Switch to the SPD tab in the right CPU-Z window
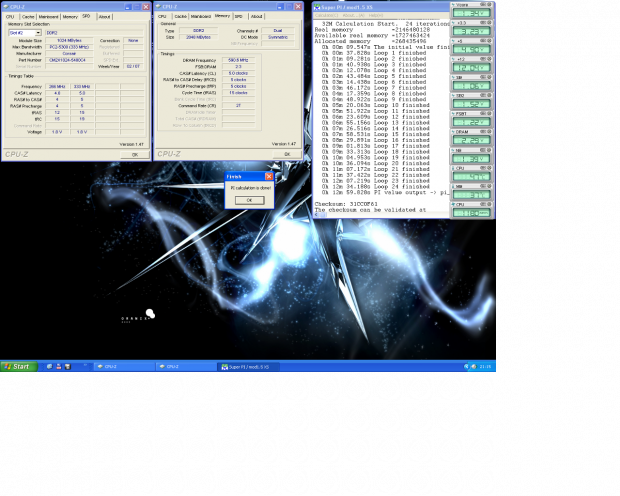 click(239, 17)
